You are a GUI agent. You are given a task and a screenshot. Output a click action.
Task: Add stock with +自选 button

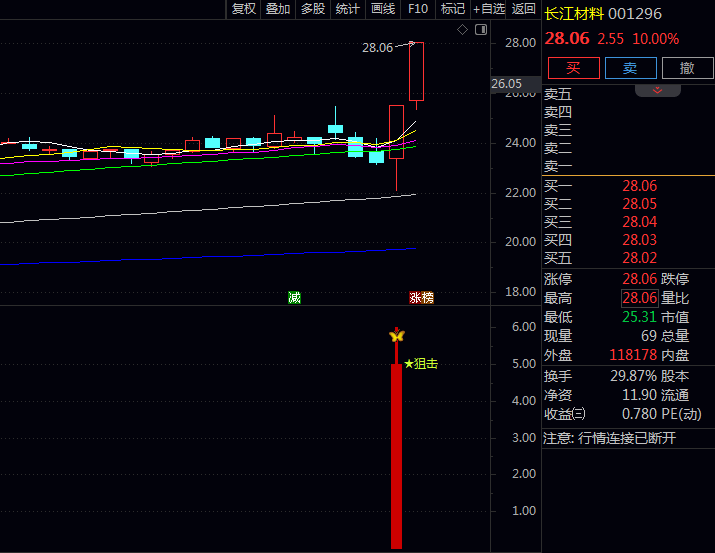click(488, 9)
